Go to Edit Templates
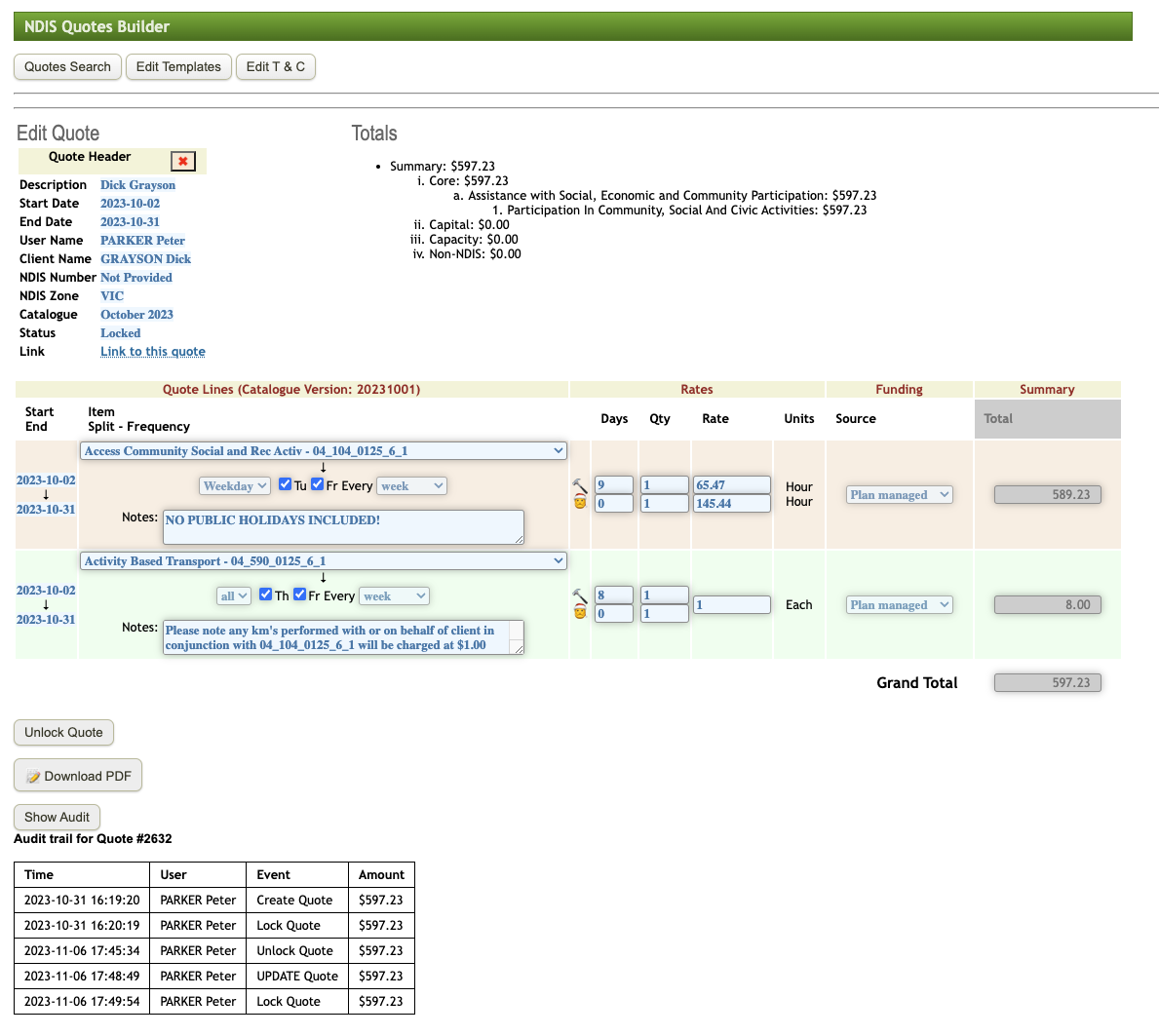The width and height of the screenshot is (1159, 1036). 178,67
